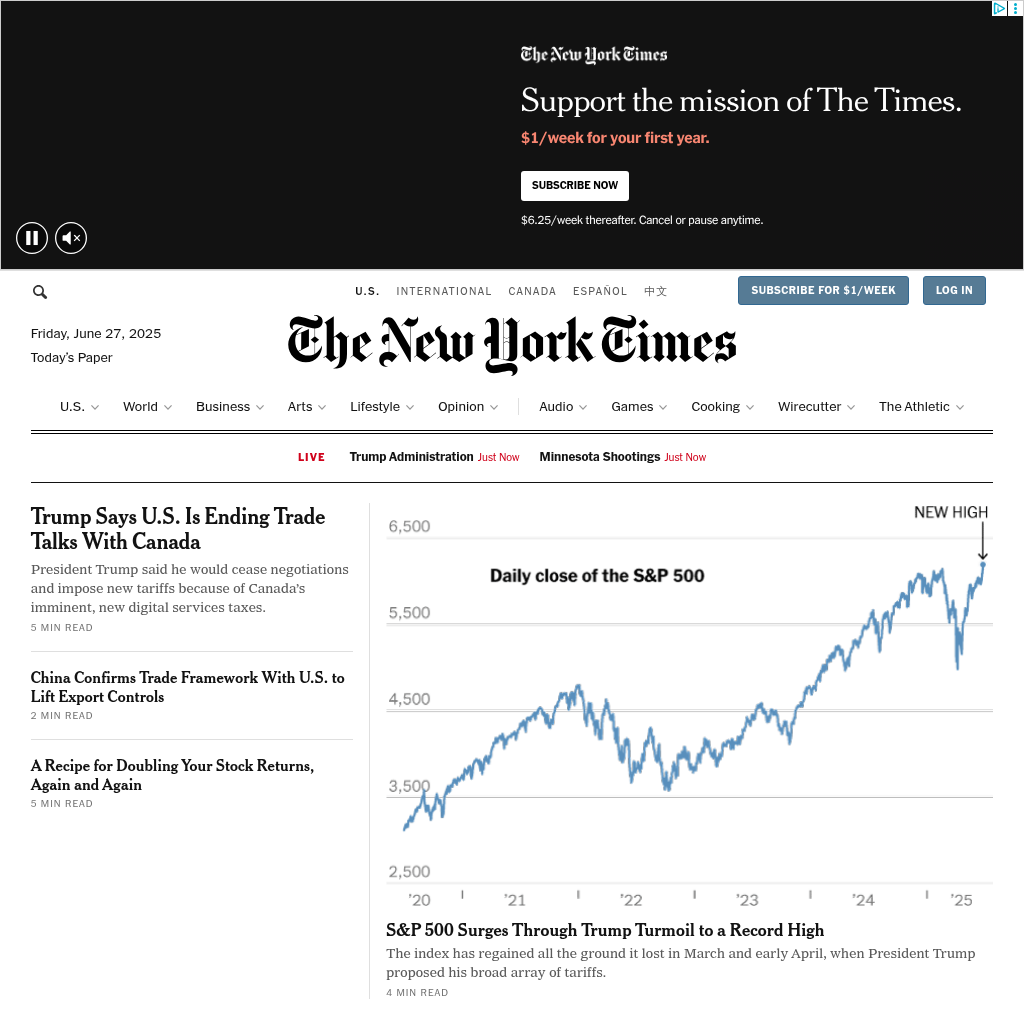The width and height of the screenshot is (1024, 1024).
Task: Click Subscribe for $1/Week button
Action: [823, 291]
